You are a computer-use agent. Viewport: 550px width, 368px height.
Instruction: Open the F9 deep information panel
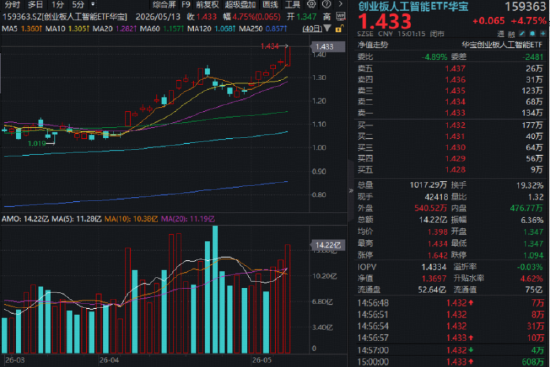(186, 5)
